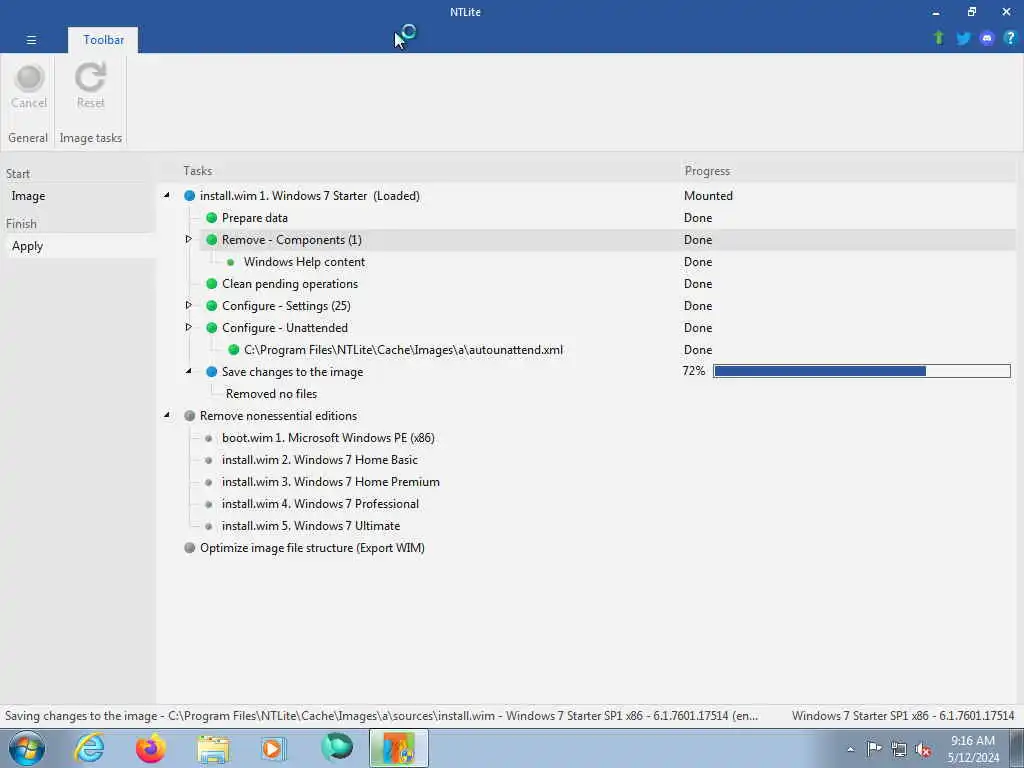Image resolution: width=1024 pixels, height=768 pixels.
Task: Click green dot of Configure - Unattended
Action: click(x=212, y=328)
